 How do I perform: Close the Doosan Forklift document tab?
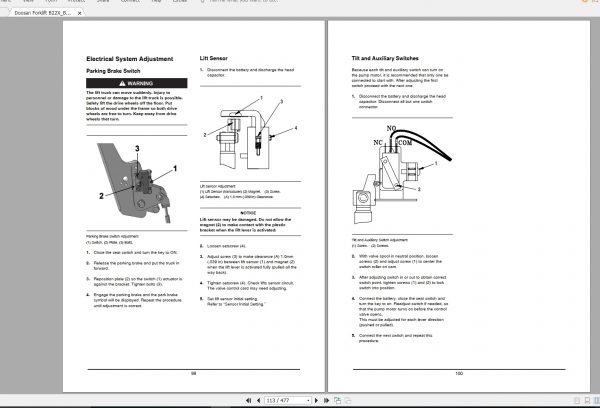pos(80,13)
